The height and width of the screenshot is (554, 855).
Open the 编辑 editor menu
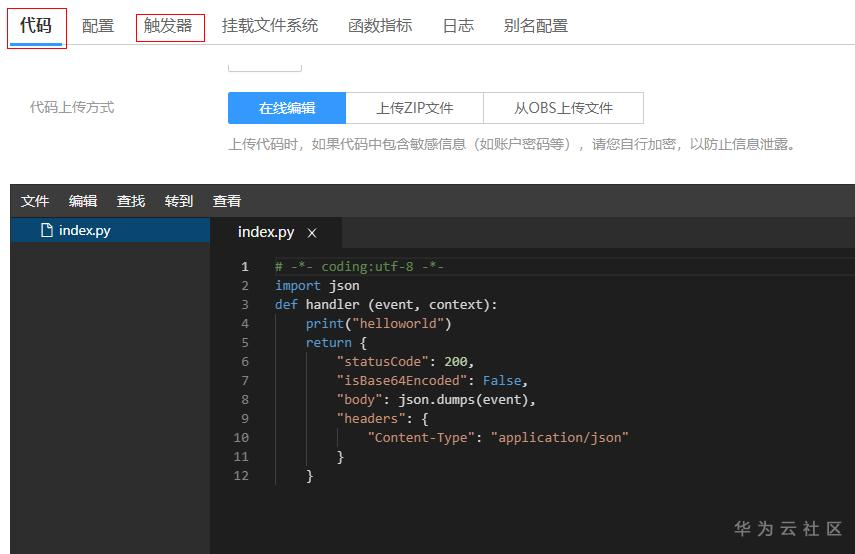(x=83, y=201)
